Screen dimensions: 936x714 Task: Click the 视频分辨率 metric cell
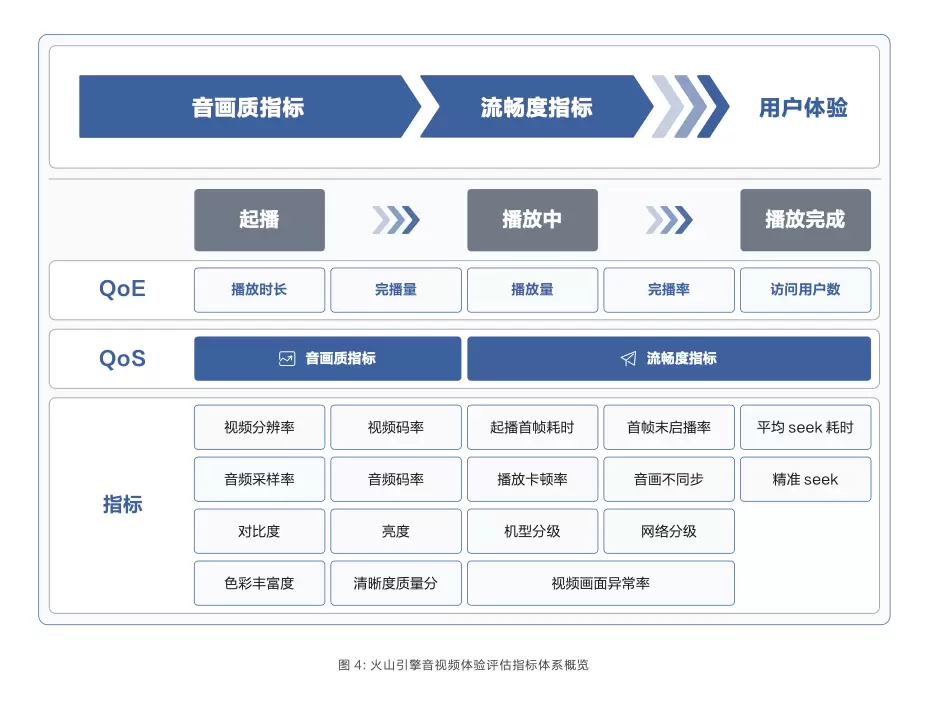tap(260, 427)
